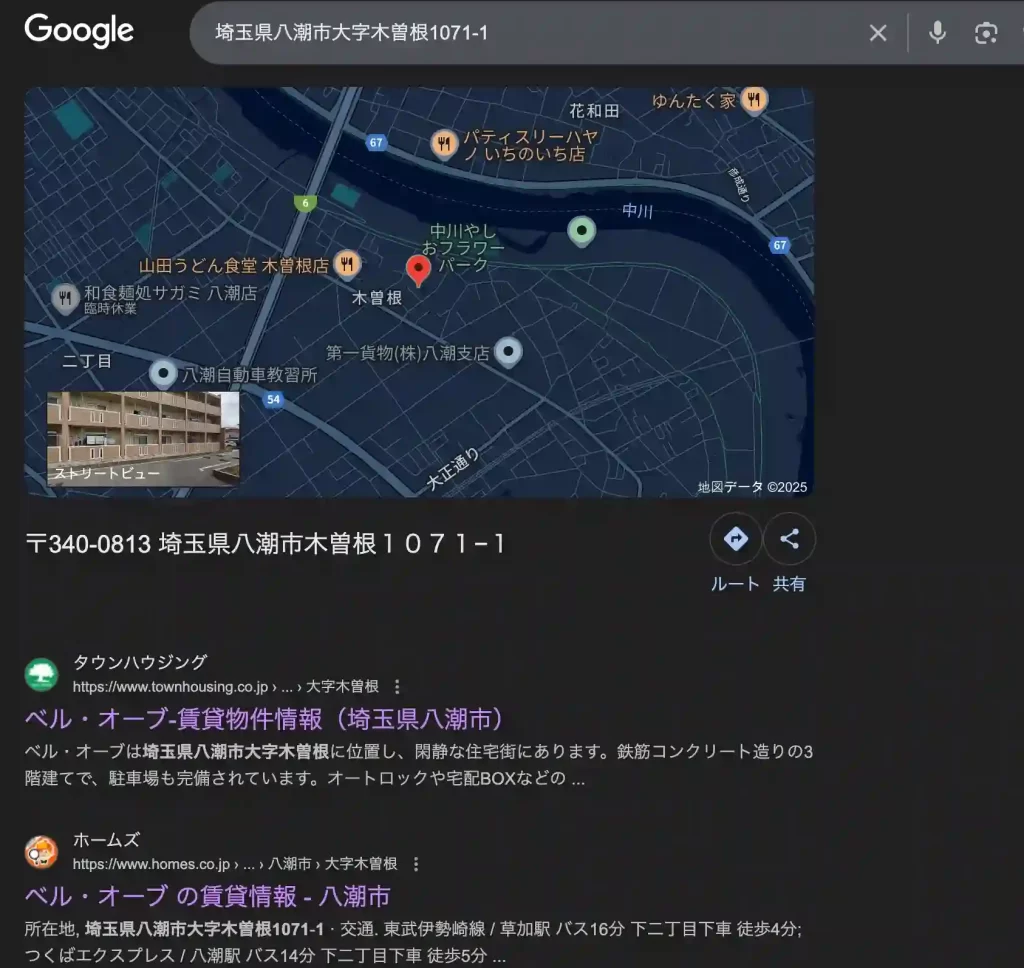Click the パティスリーハヤノ restaurant icon
Image resolution: width=1024 pixels, height=968 pixels.
tap(444, 143)
